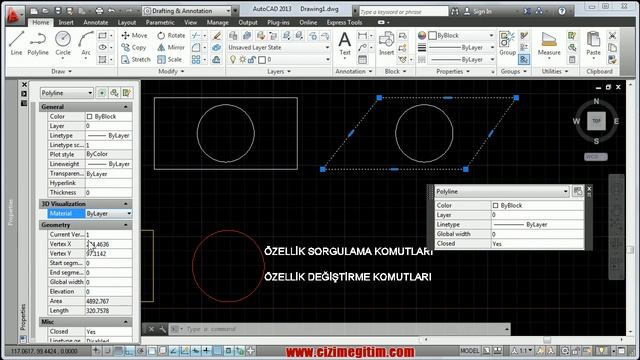Screen dimensions: 640x360
Task: Open the Unsaved Layer State dropdown
Action: tap(279, 47)
